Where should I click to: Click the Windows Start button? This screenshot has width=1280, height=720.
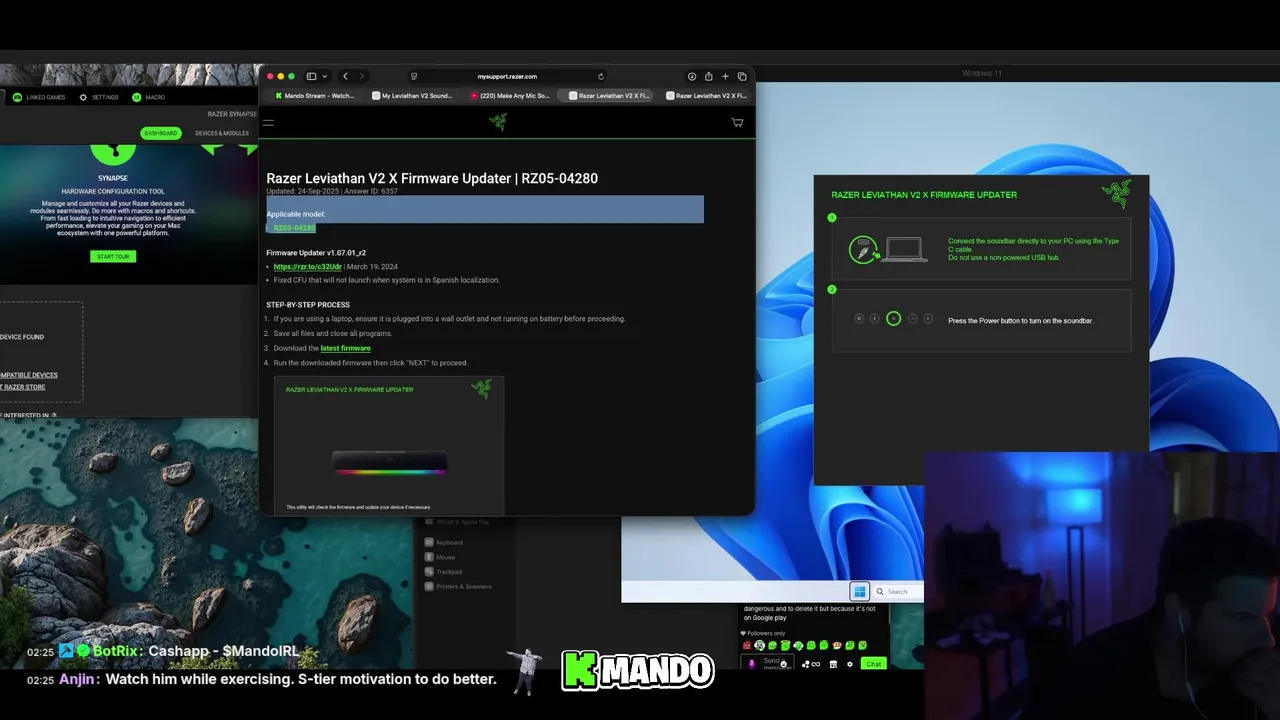(859, 591)
